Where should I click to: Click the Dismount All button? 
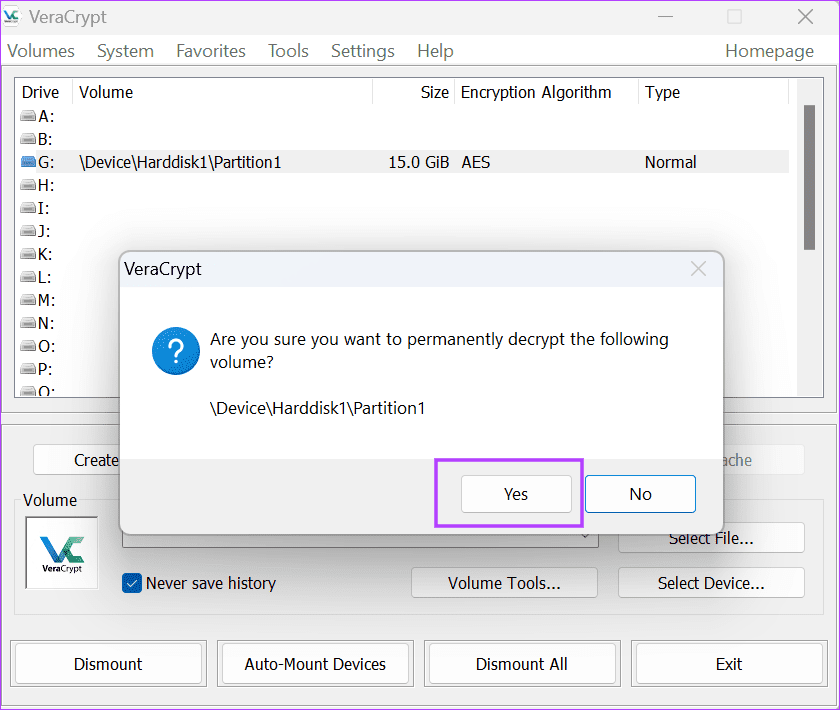(x=521, y=663)
